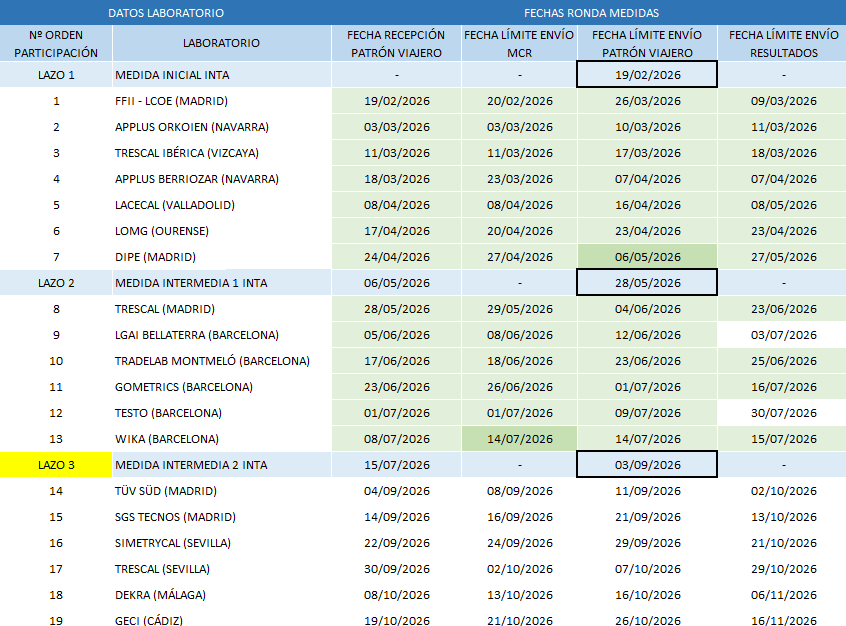Select FECHA LÍMITE ENVÍO MCR header

(x=519, y=44)
